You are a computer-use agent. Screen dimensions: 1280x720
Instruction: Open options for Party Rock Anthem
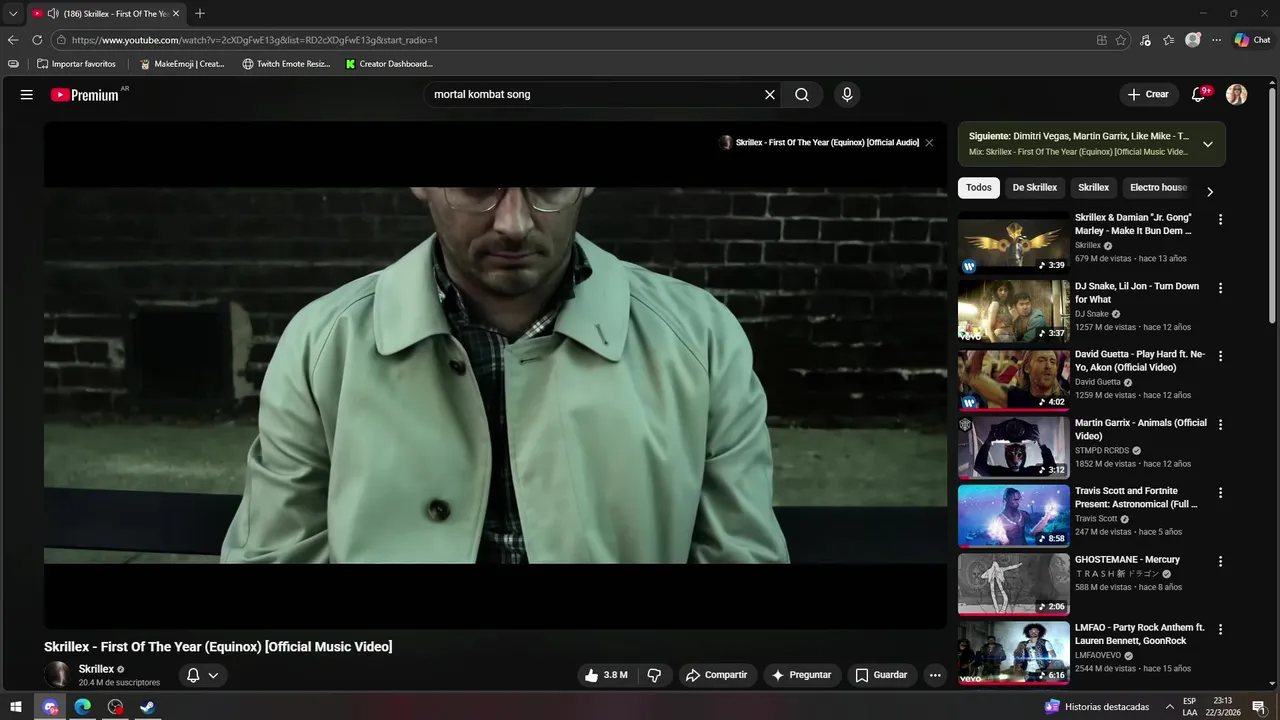1220,629
